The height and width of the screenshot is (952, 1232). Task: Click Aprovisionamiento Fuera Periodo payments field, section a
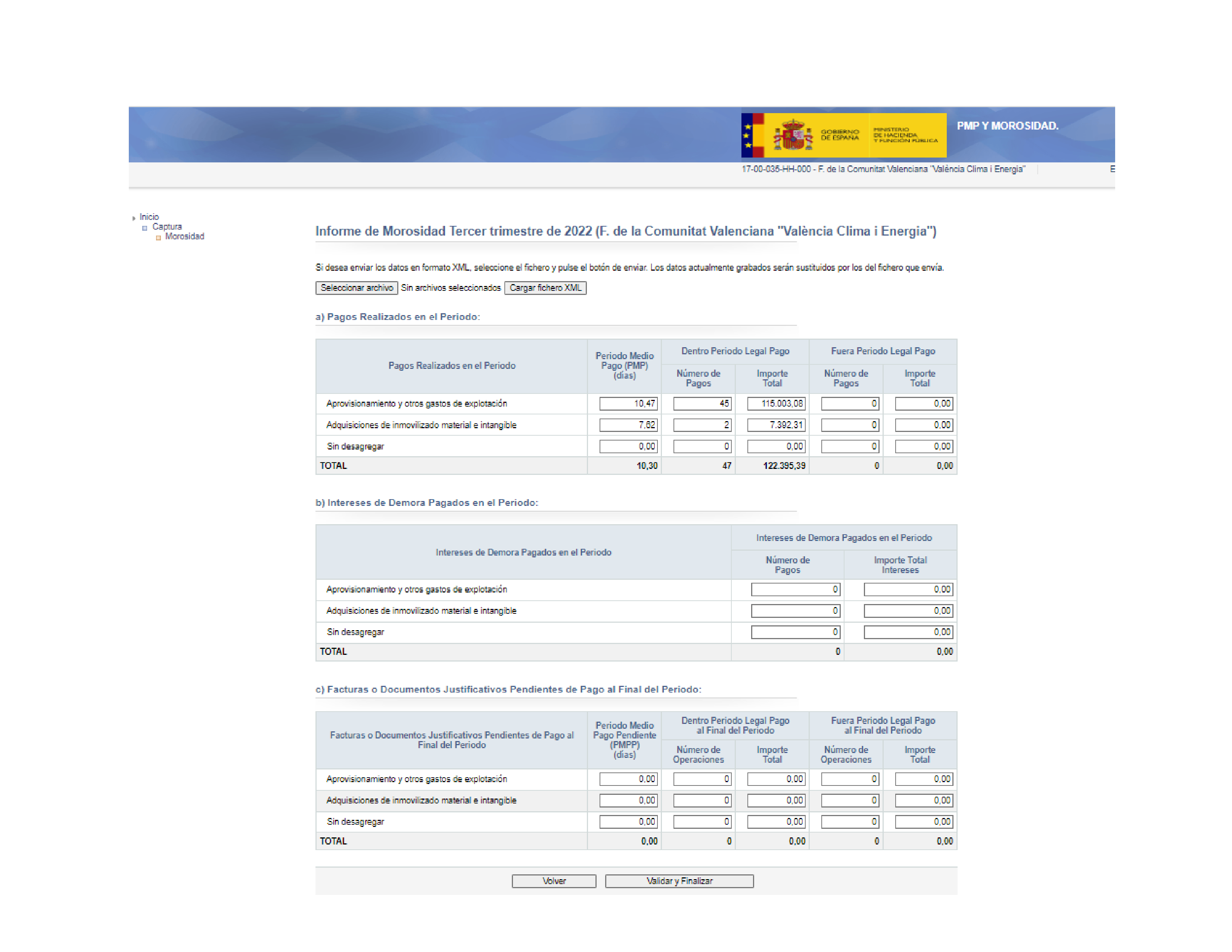[850, 403]
